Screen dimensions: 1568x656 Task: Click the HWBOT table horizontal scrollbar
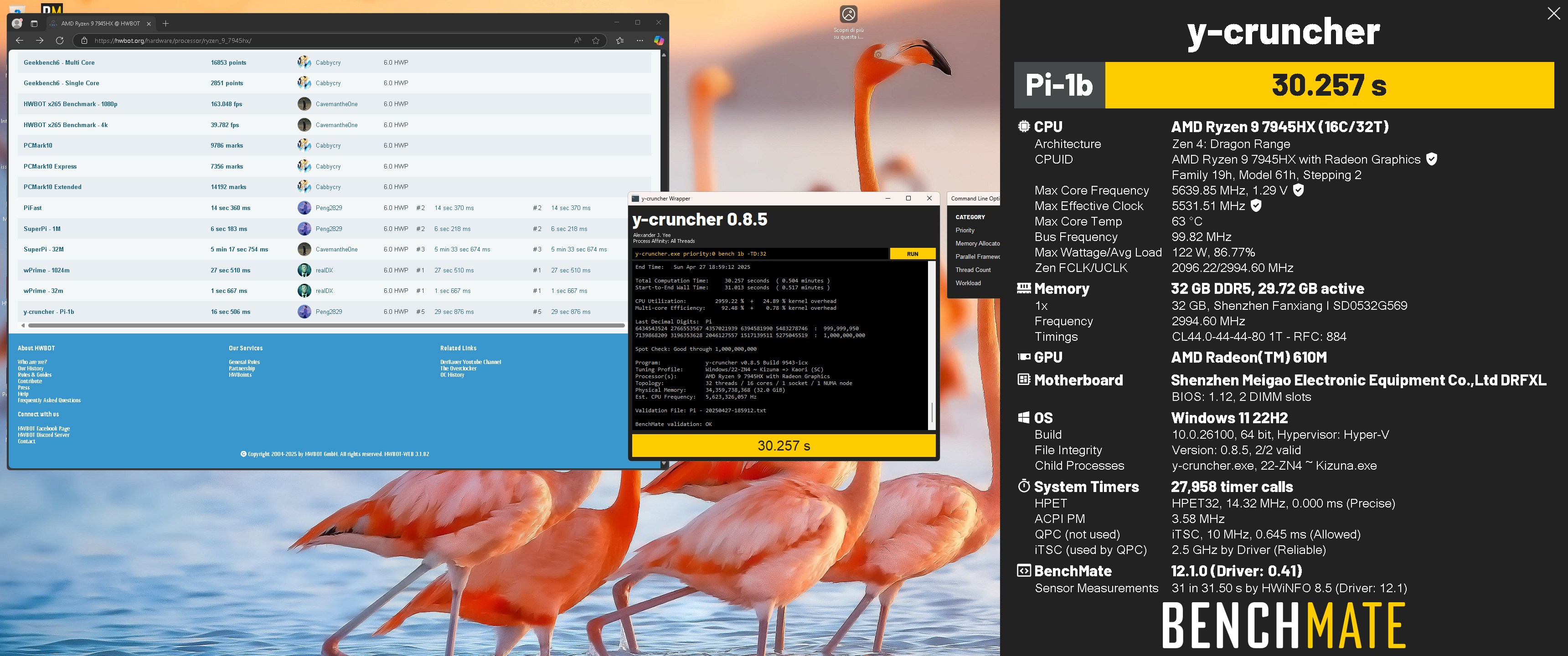tap(326, 326)
